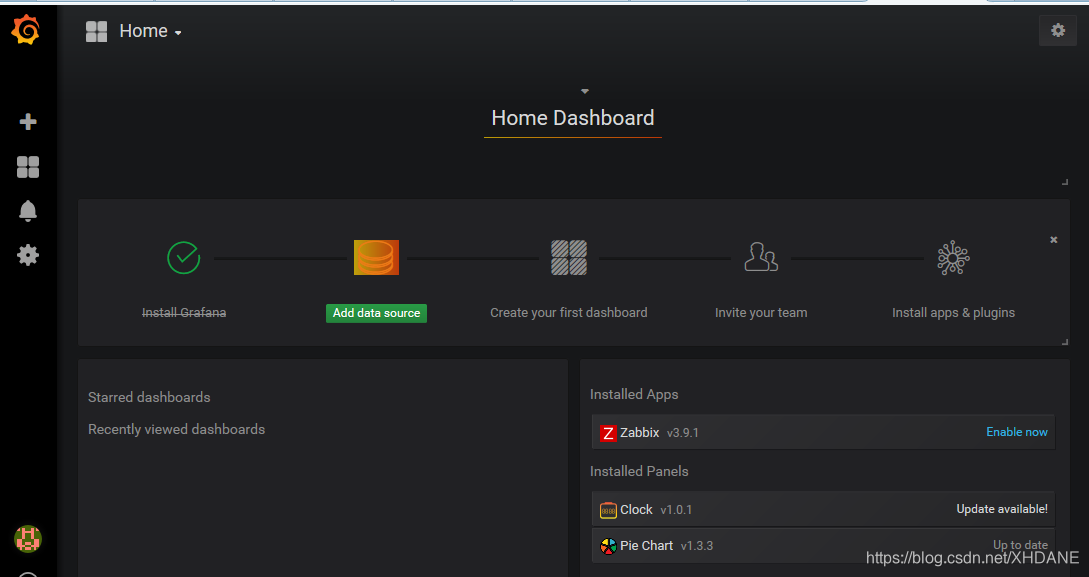Open the Create plus menu in sidebar
Viewport: 1089px width, 577px height.
point(28,122)
